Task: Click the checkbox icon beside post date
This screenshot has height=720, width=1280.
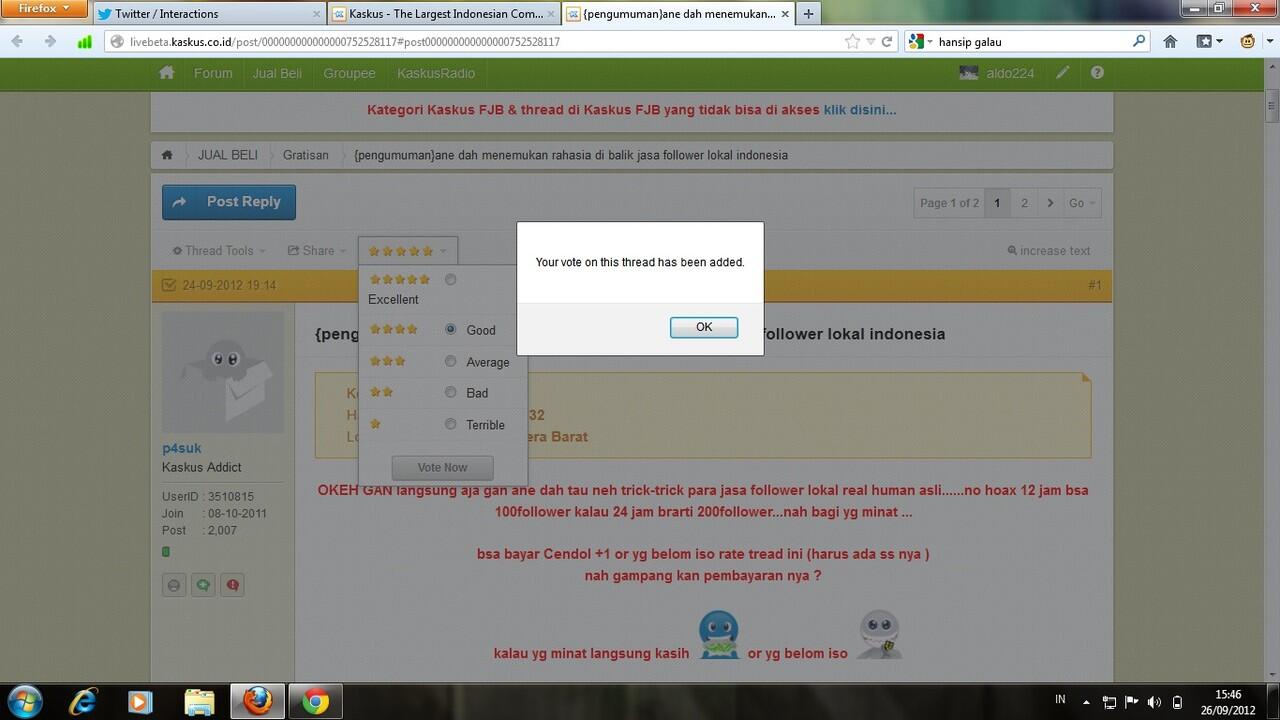Action: click(x=168, y=286)
